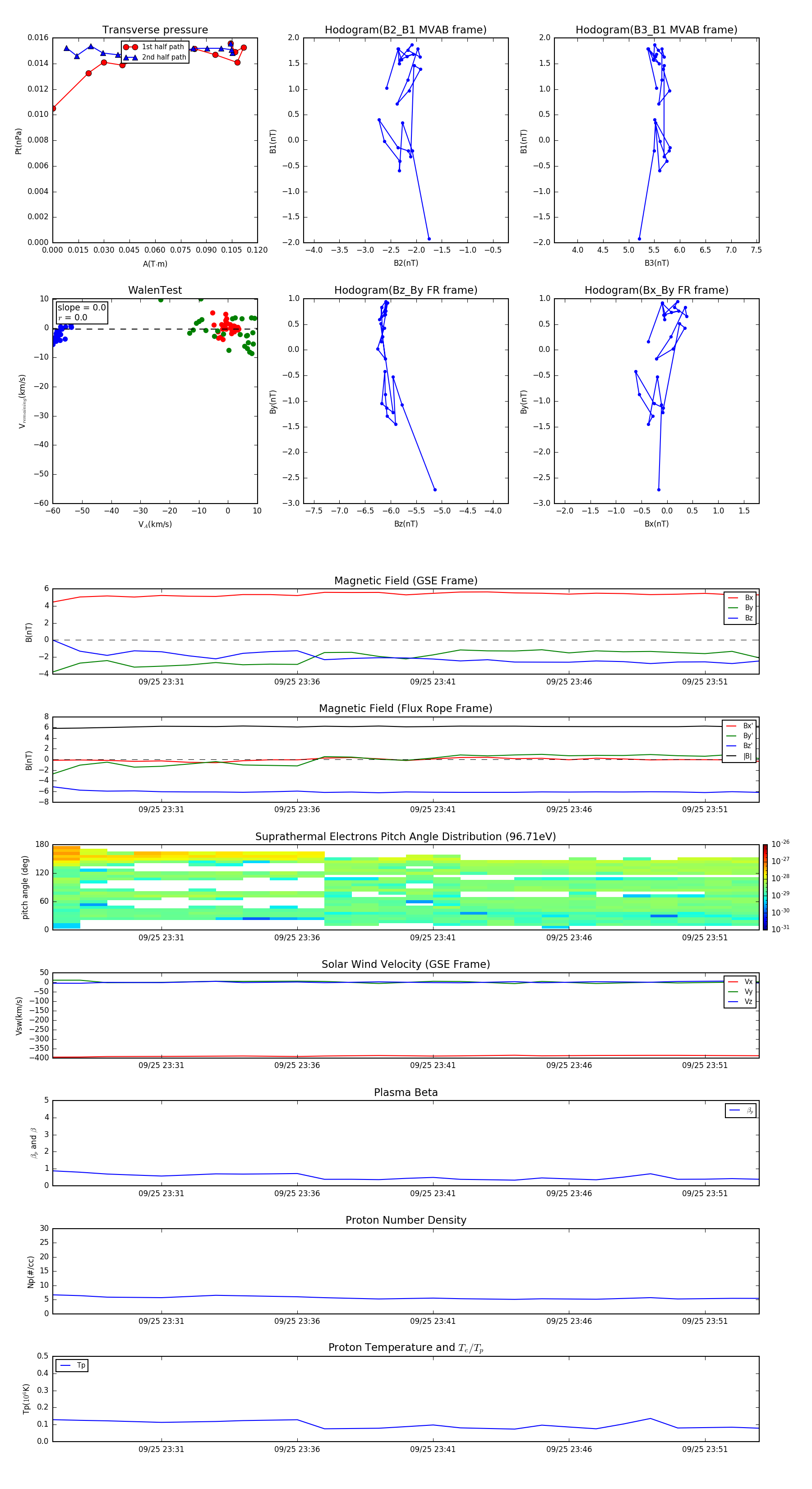Screen dimensions: 812x1489
Task: Click Tp legend entry in temperature panel
Action: [x=72, y=1365]
